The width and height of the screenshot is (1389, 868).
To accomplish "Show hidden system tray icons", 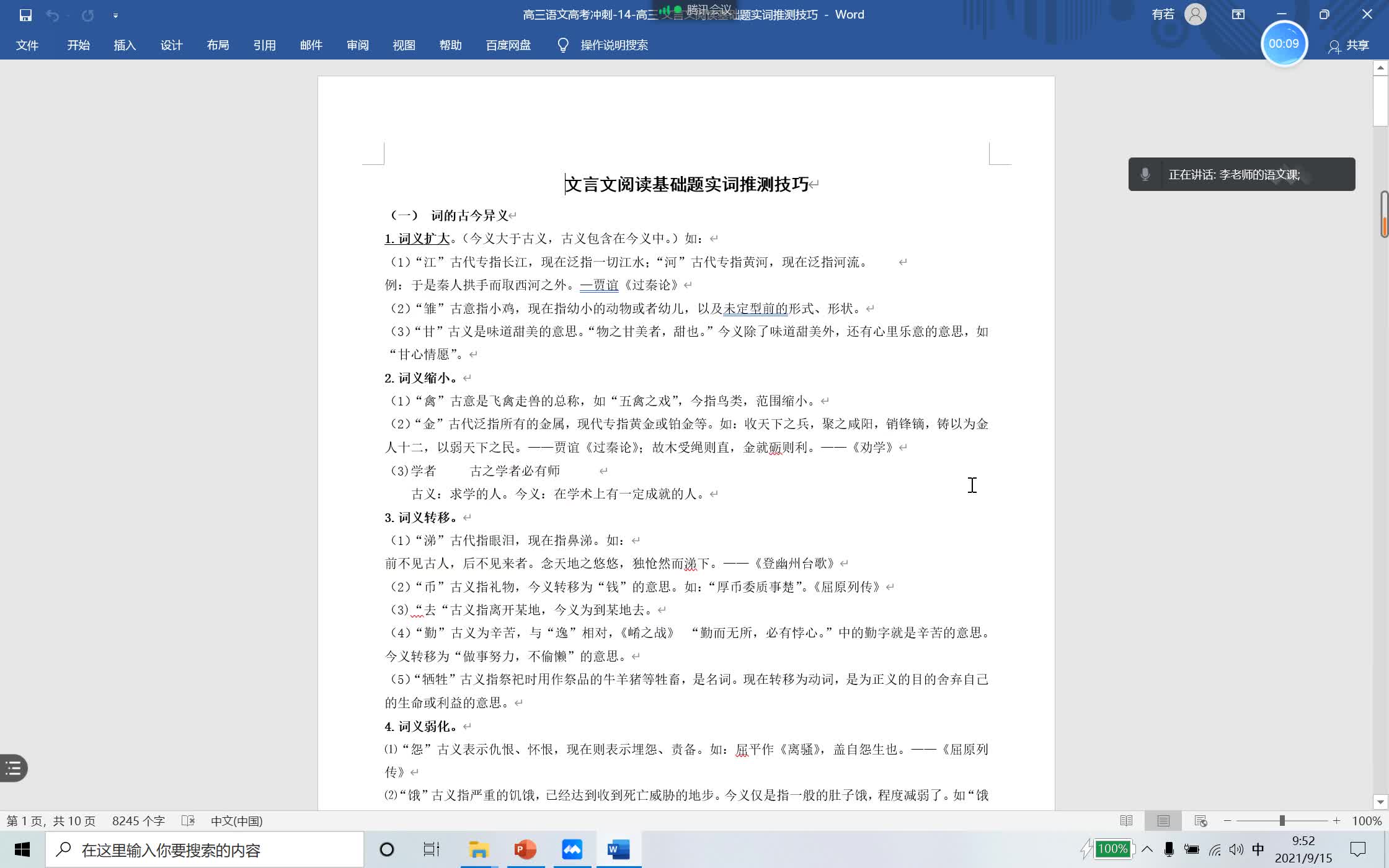I will (x=1147, y=849).
